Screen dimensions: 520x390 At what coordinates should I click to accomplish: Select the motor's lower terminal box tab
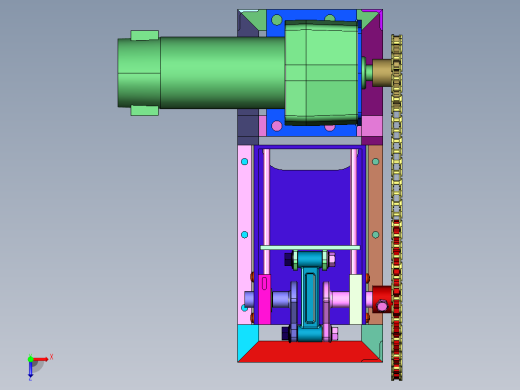pyautogui.click(x=144, y=110)
